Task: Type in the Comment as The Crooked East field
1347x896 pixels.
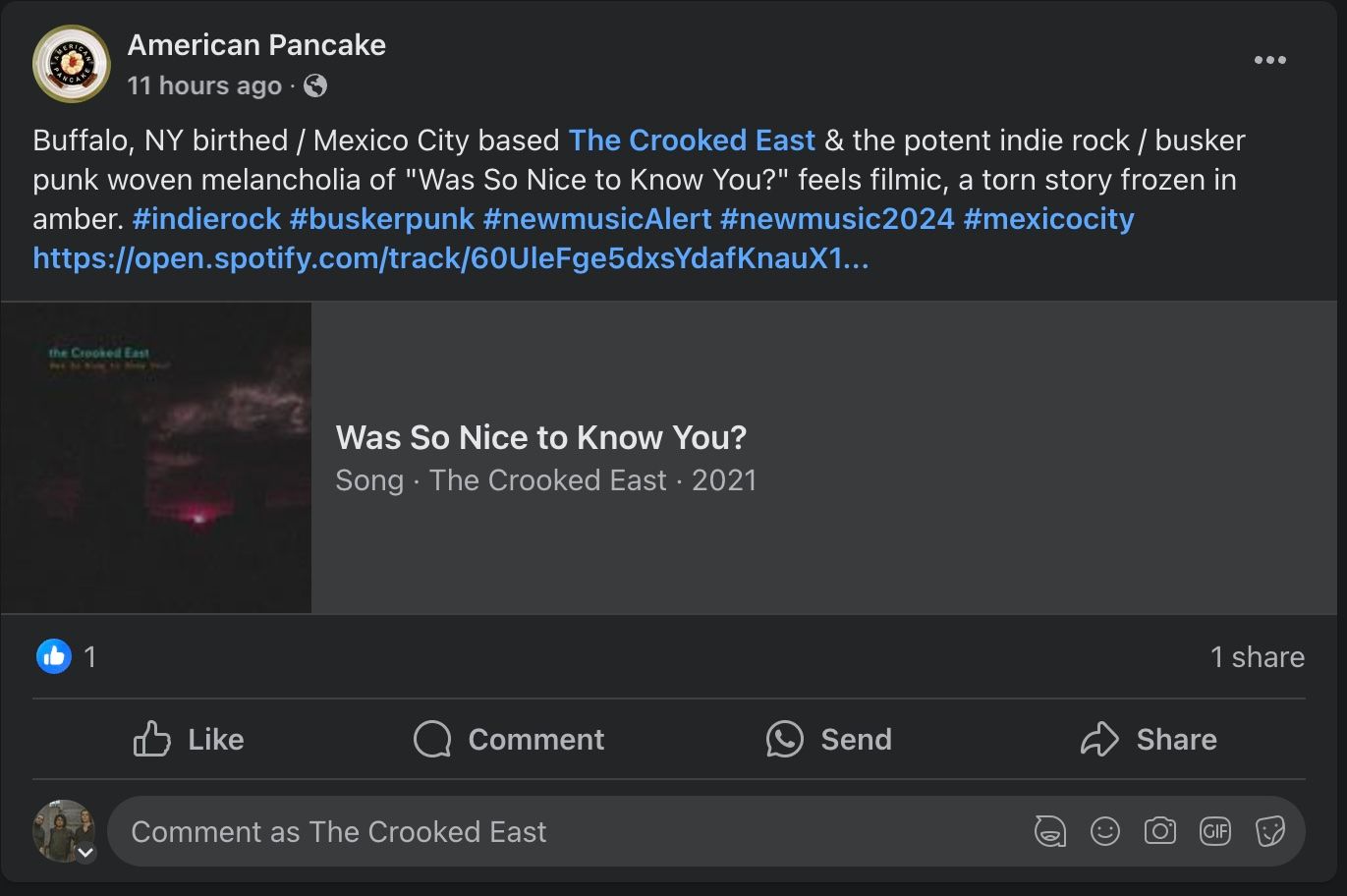Action: coord(570,832)
